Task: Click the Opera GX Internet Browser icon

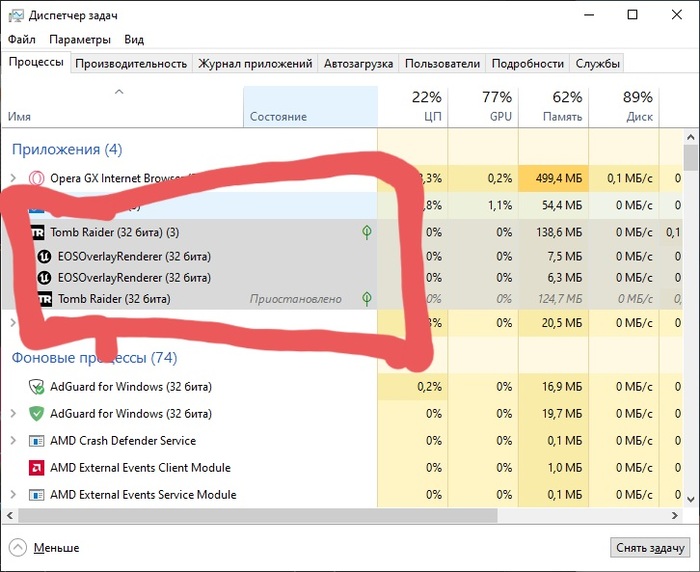Action: pos(36,178)
